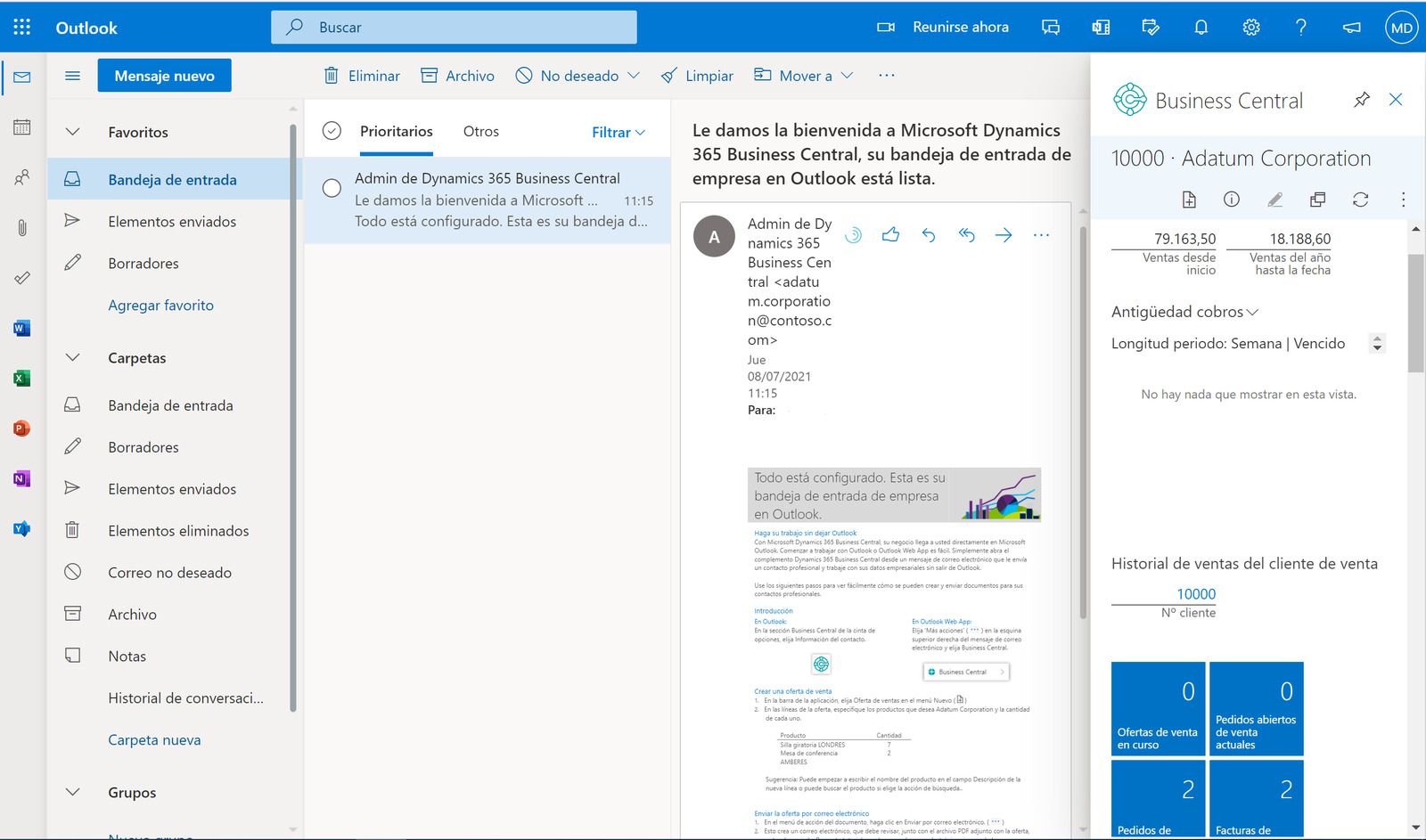This screenshot has width=1426, height=840.
Task: Open Correo no deseado folder
Action: coord(169,573)
